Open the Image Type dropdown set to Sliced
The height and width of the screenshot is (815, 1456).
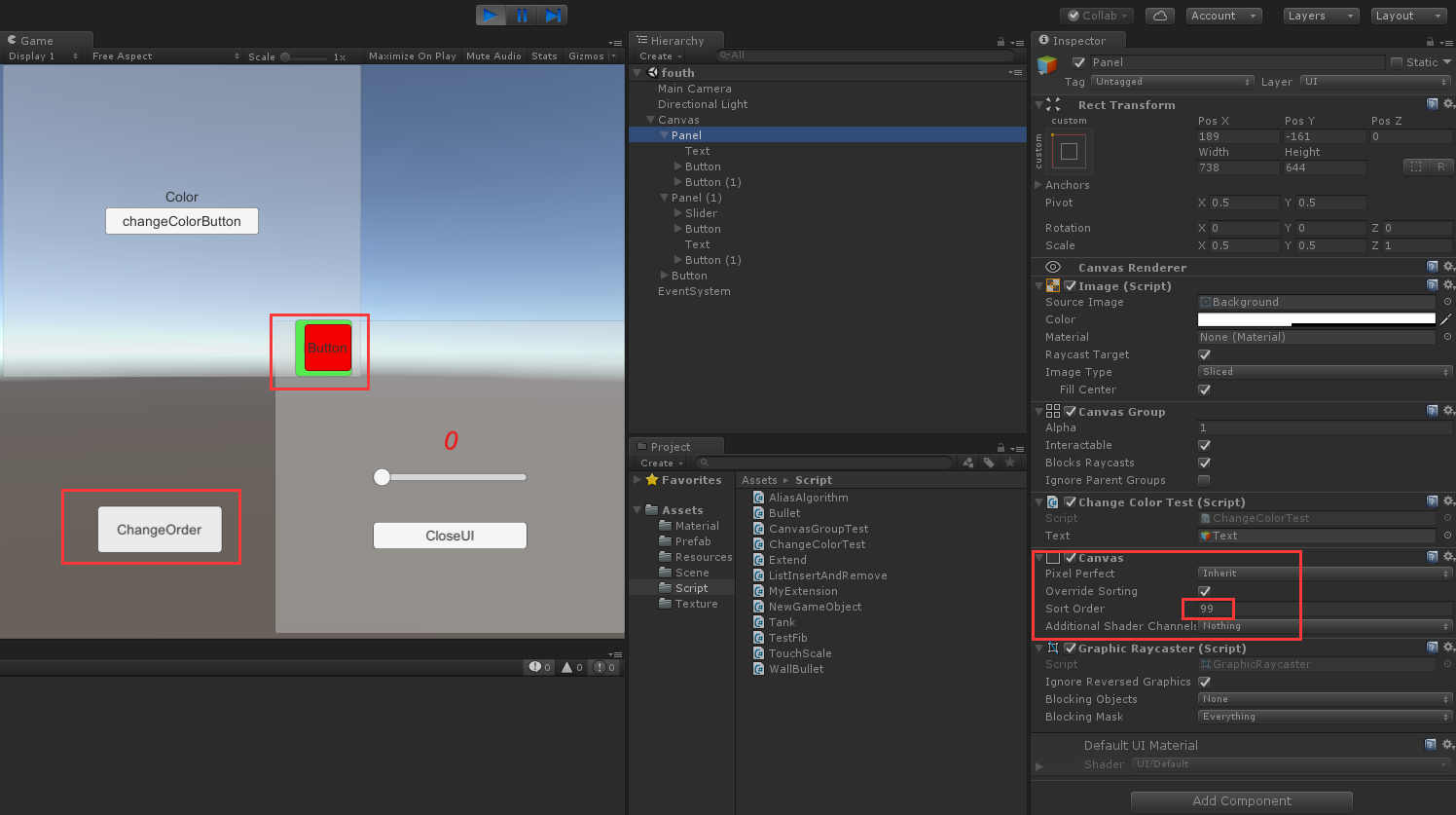tap(1324, 371)
